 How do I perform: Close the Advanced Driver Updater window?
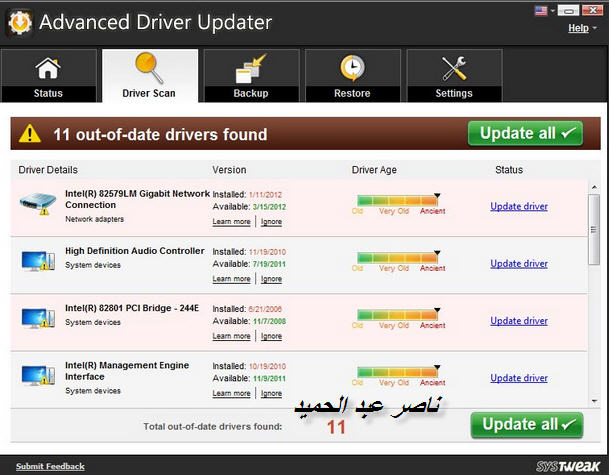tap(592, 10)
